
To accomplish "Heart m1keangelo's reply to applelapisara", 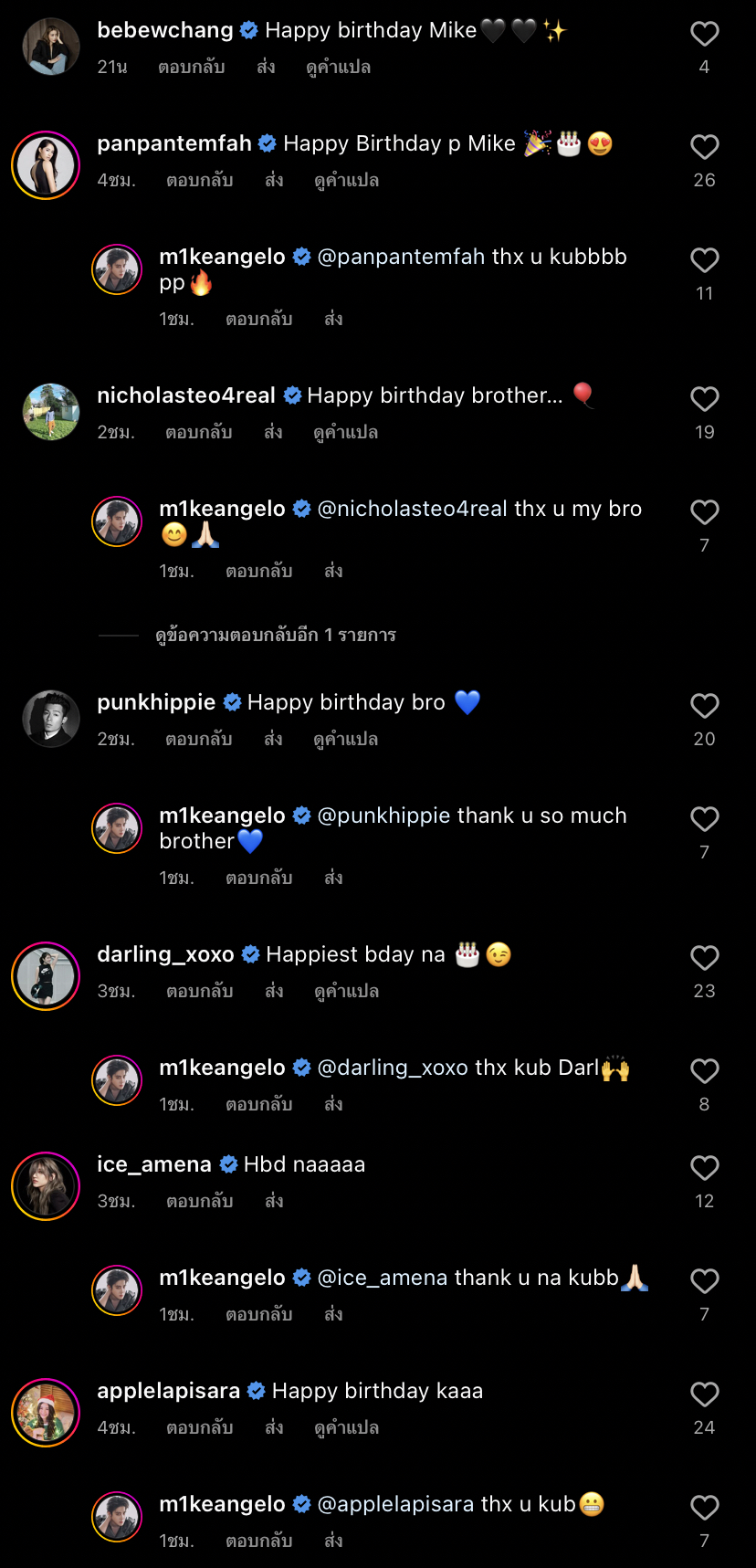I will click(704, 1508).
